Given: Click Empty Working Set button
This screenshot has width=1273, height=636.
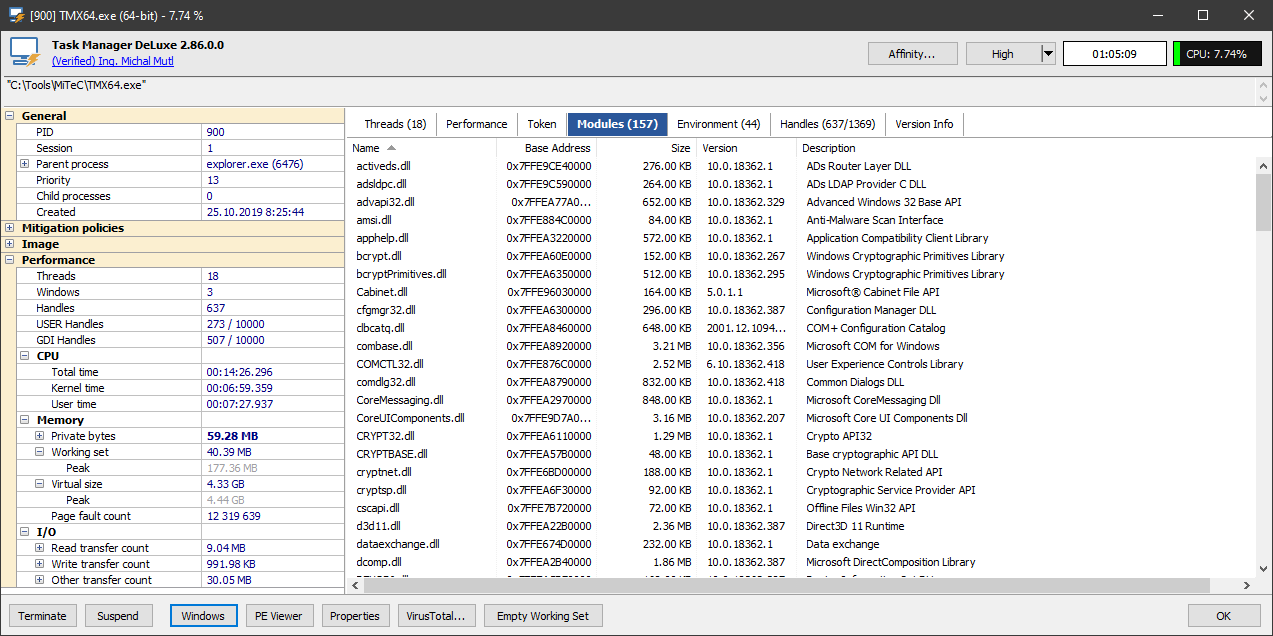Looking at the screenshot, I should click(543, 616).
